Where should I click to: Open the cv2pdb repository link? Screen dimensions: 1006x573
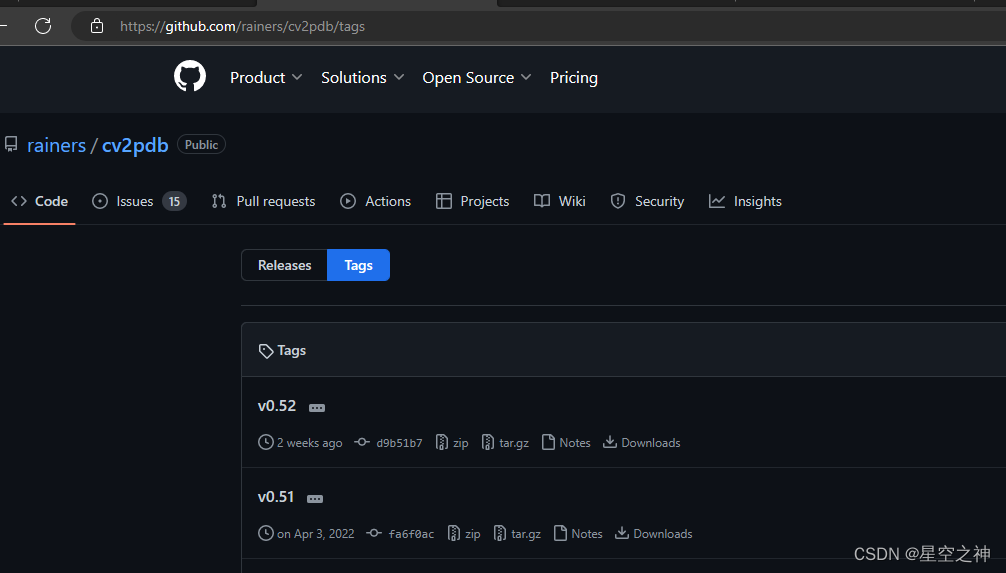pos(135,145)
